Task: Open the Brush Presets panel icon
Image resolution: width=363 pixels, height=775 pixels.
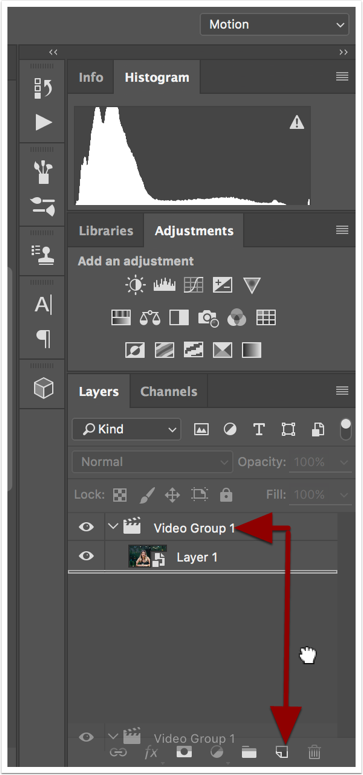Action: (x=44, y=172)
